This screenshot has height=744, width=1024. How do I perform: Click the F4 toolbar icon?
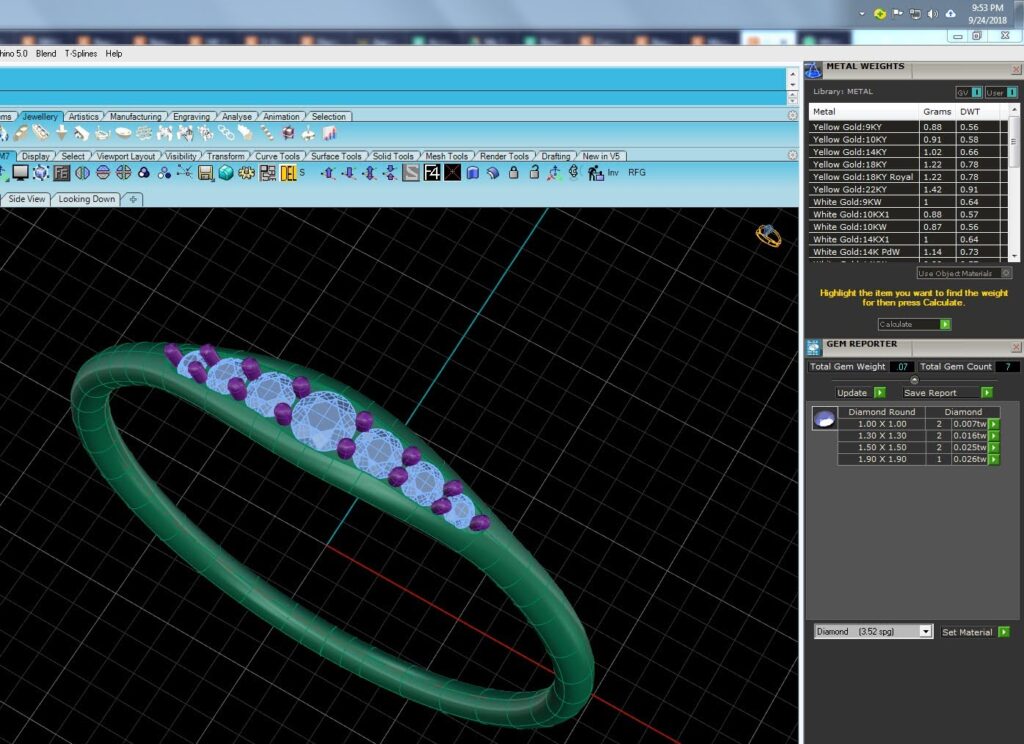pyautogui.click(x=432, y=172)
